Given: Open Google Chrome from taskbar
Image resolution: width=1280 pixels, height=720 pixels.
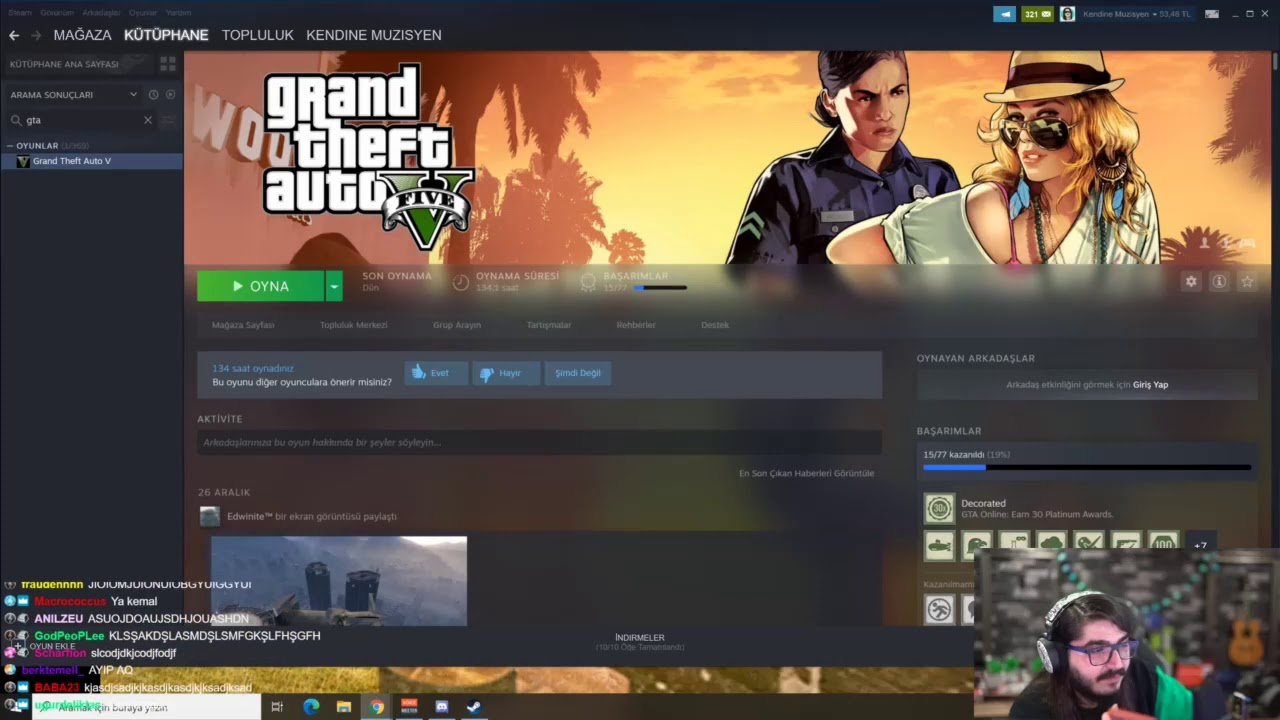Looking at the screenshot, I should point(376,707).
